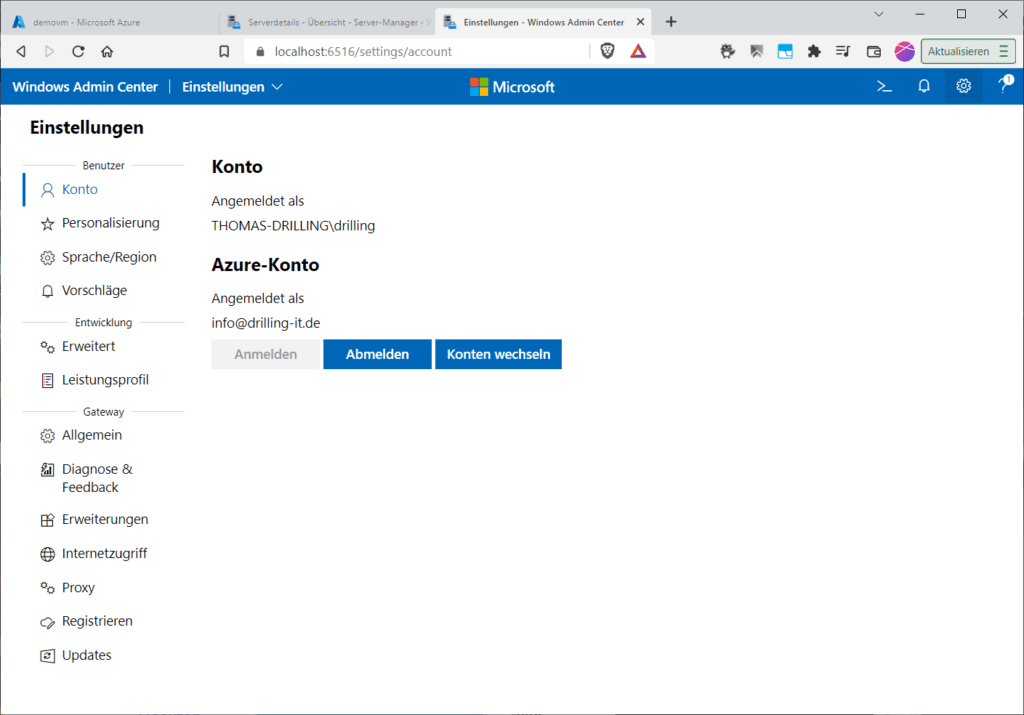
Task: Open Vorschläge settings
Action: pyautogui.click(x=104, y=291)
